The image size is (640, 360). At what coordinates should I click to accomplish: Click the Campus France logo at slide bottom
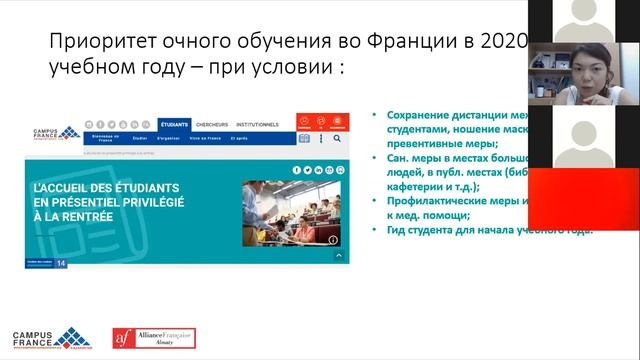click(52, 338)
